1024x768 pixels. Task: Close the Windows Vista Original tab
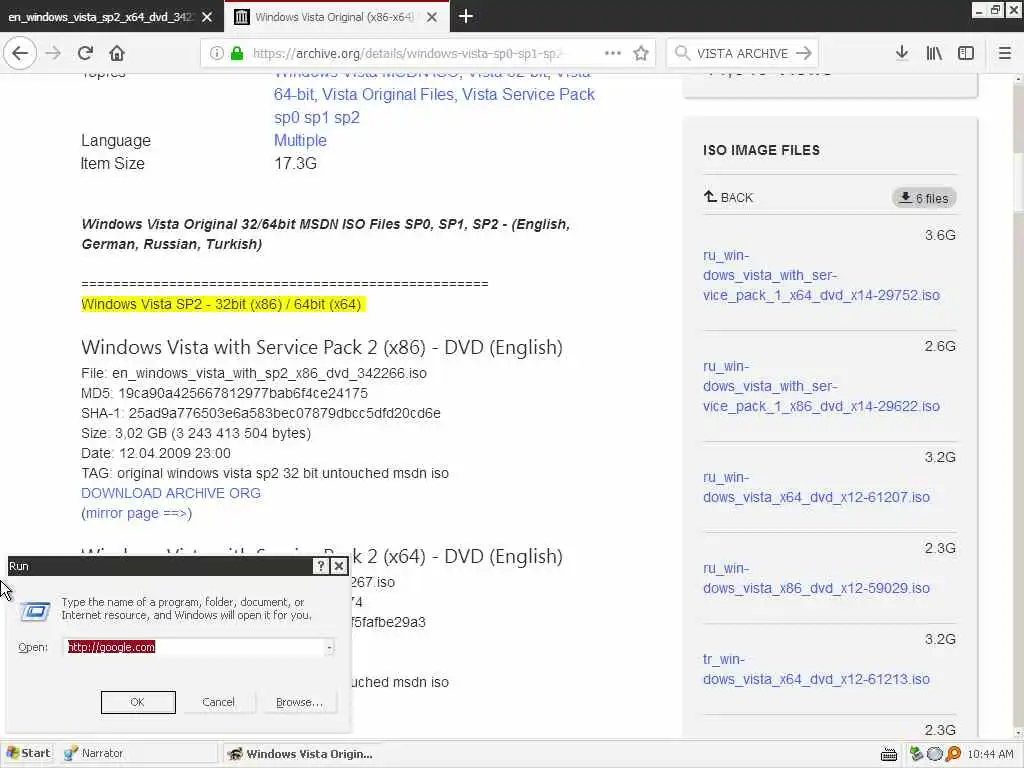click(x=432, y=17)
